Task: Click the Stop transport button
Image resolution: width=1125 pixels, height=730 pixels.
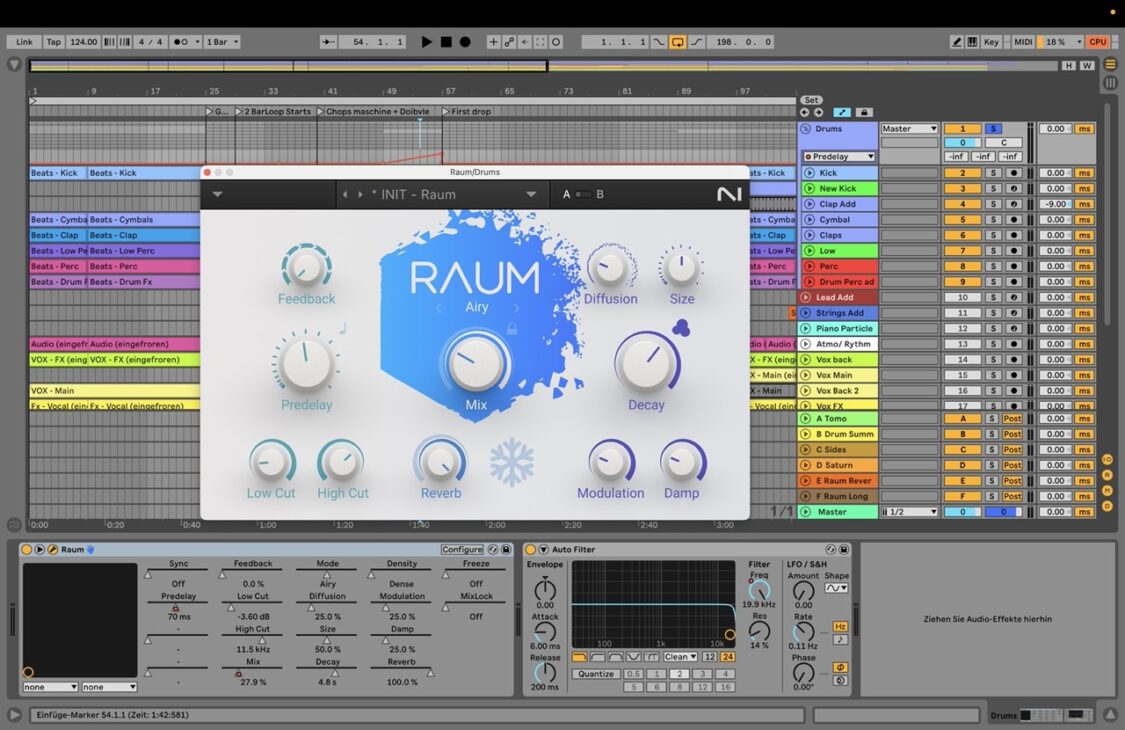Action: [446, 42]
